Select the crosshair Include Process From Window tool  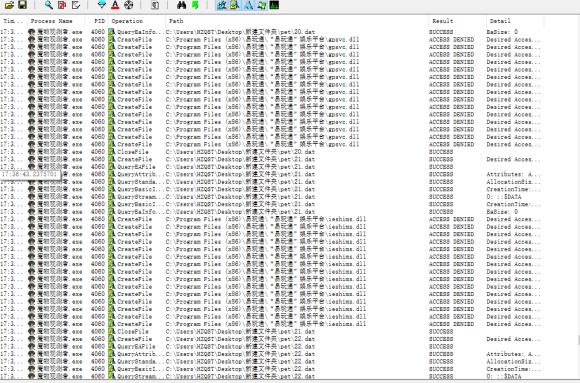(x=128, y=5)
